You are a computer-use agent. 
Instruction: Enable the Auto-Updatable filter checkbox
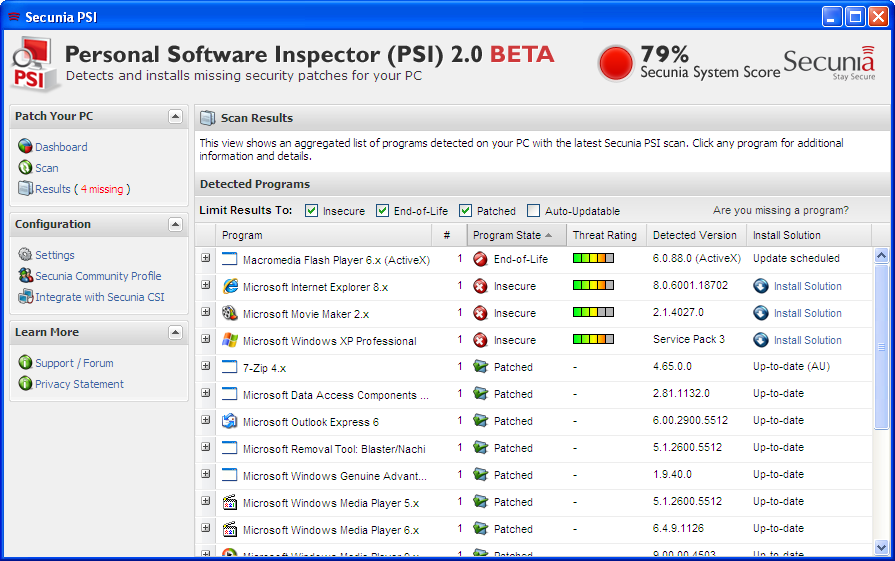pos(534,211)
